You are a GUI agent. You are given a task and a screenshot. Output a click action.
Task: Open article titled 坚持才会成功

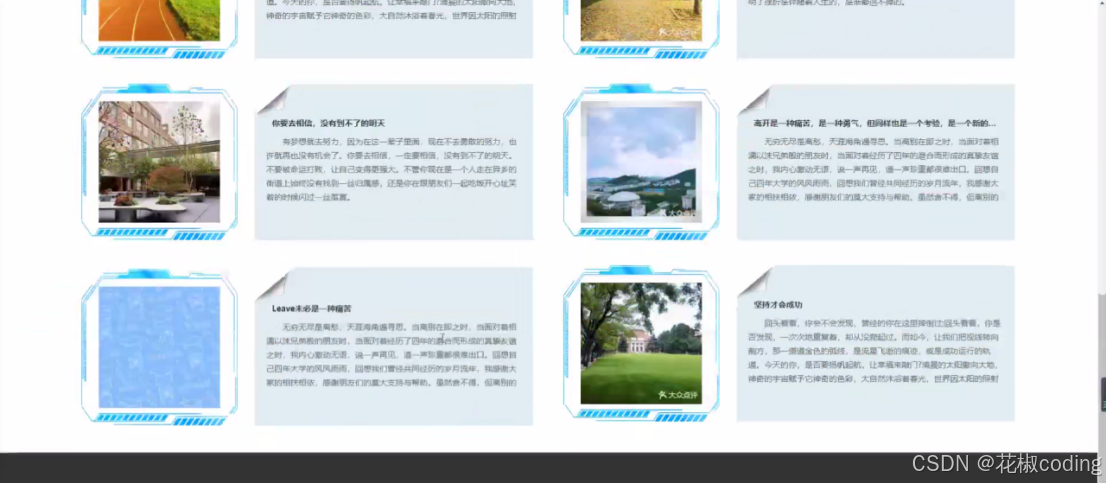[778, 305]
